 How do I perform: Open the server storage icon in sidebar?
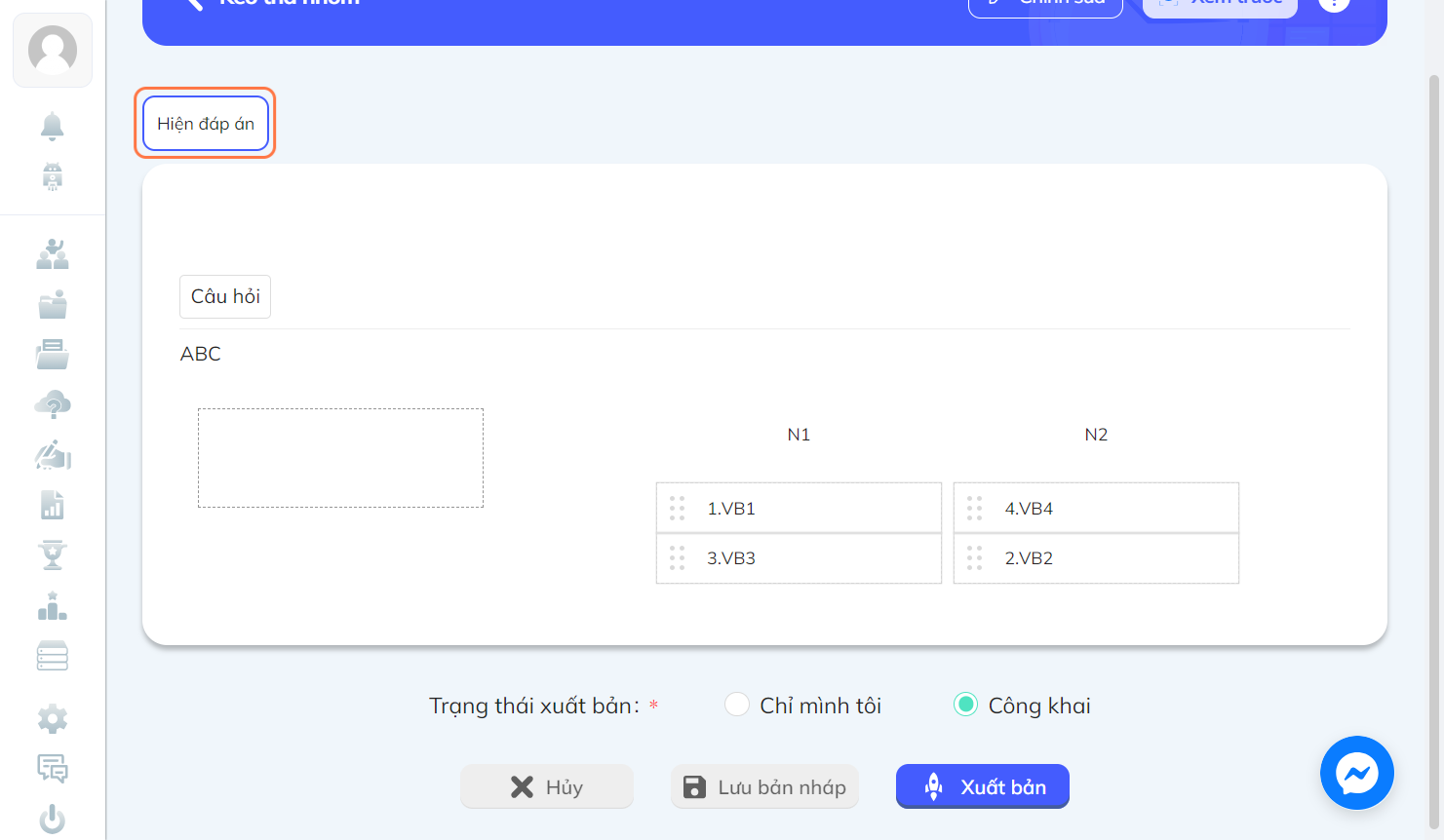53,656
